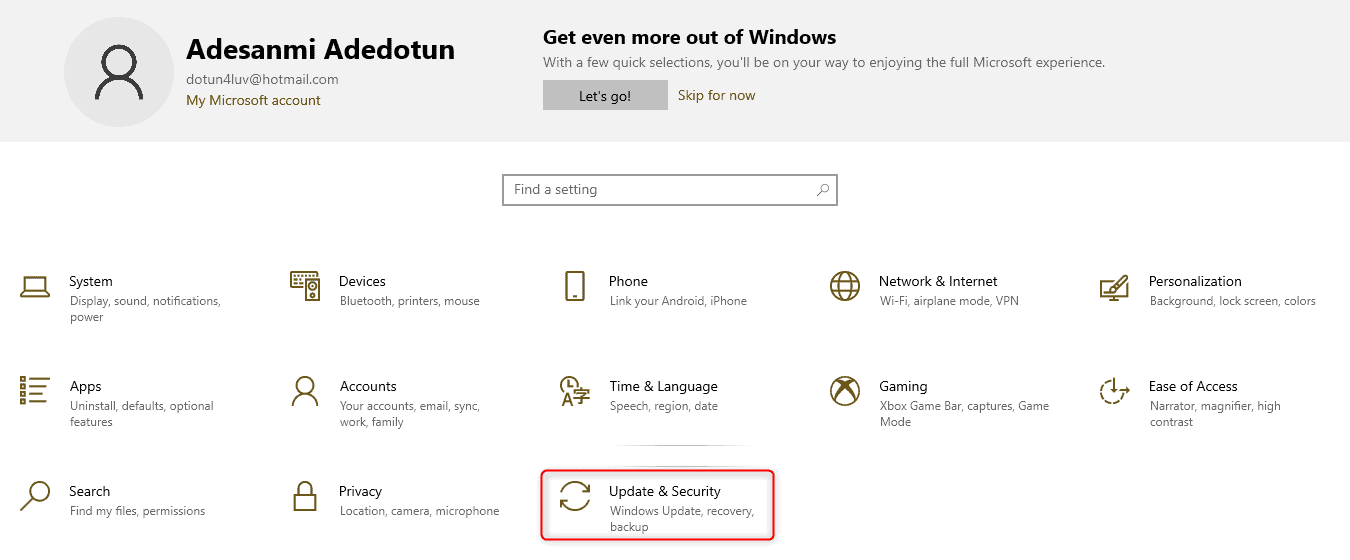1350x560 pixels.
Task: Click 'Windows Update, recovery, backup' description
Action: click(682, 519)
